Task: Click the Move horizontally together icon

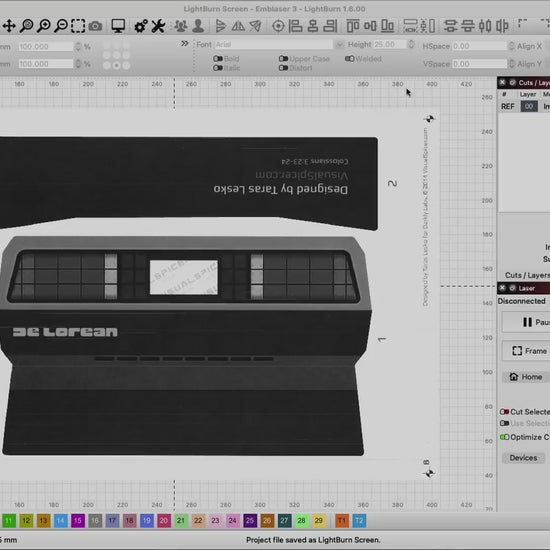Action: 450,26
